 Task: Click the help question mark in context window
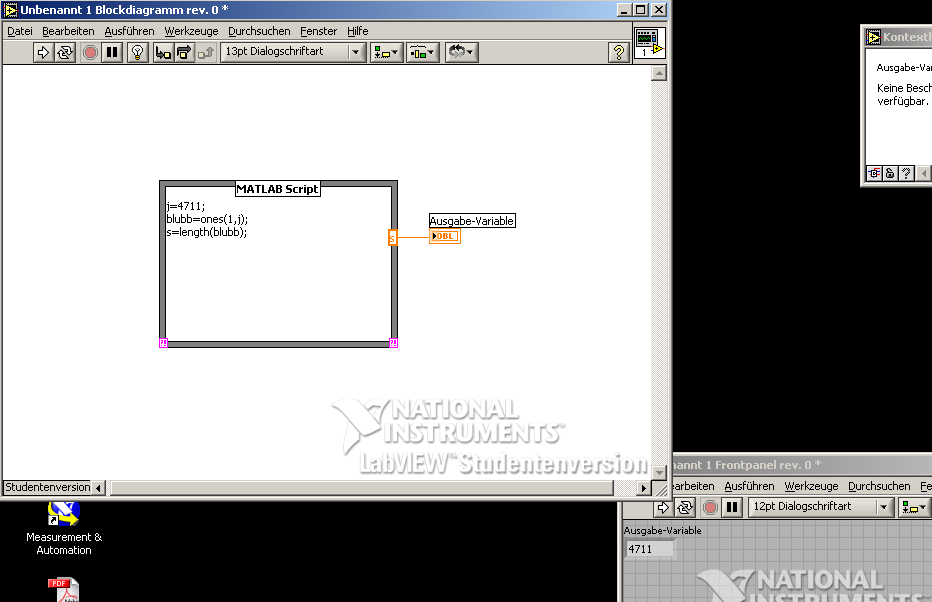906,174
